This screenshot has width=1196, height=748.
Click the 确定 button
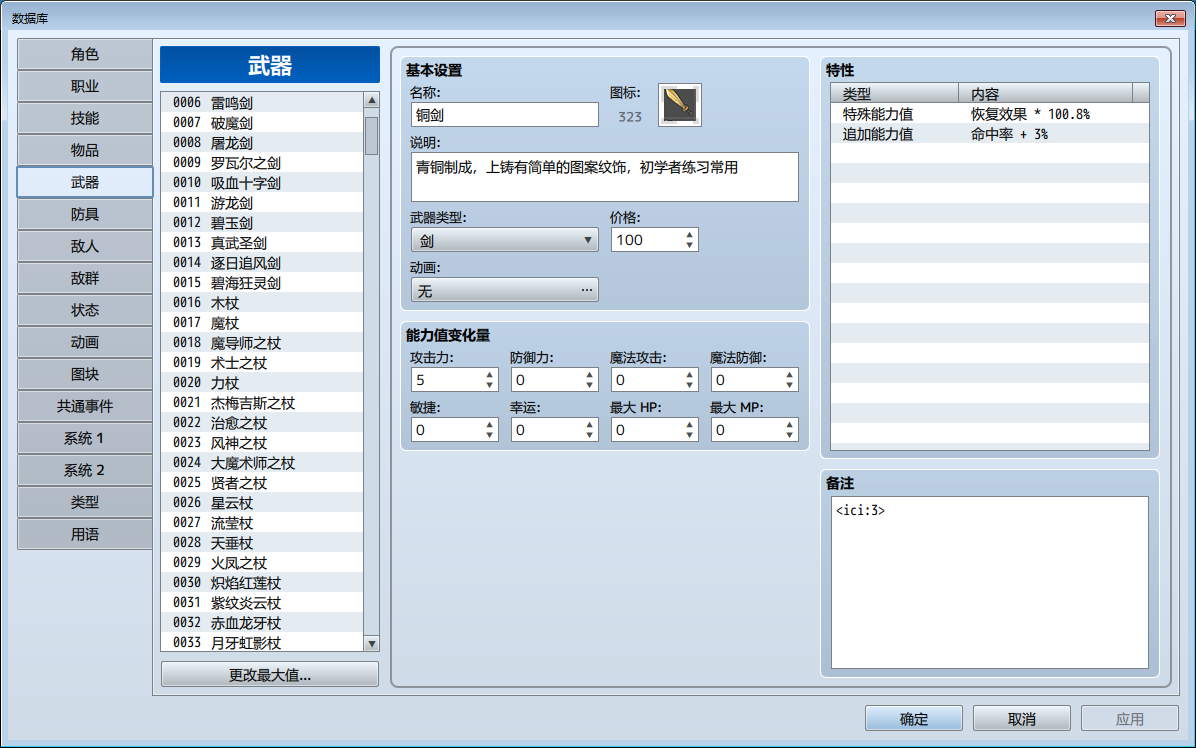(914, 718)
